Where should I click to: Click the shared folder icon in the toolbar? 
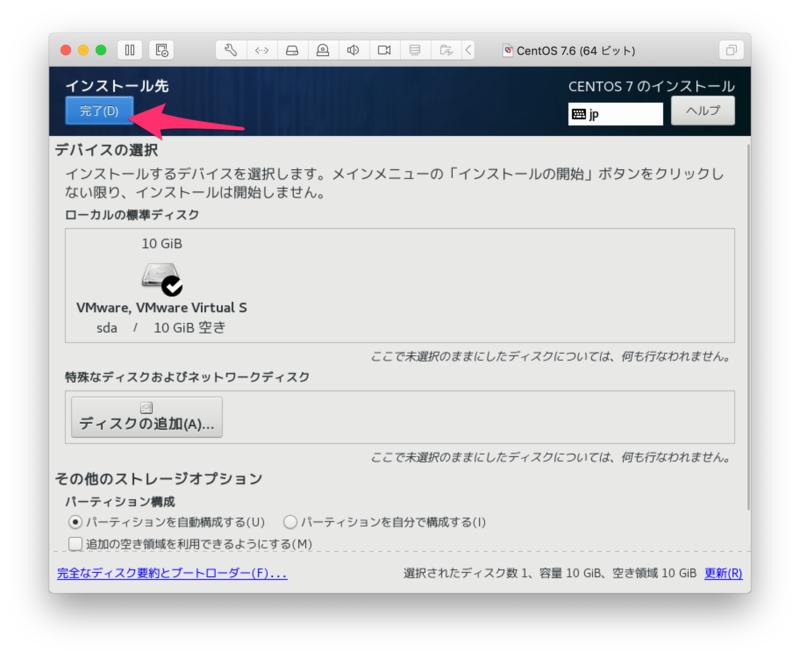point(446,50)
